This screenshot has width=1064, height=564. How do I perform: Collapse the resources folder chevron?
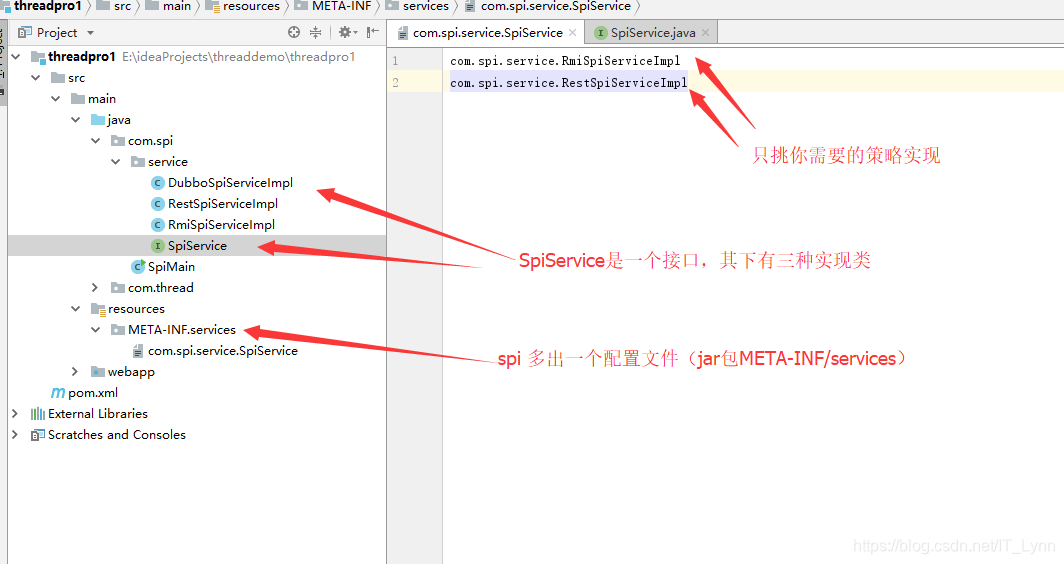(x=75, y=309)
